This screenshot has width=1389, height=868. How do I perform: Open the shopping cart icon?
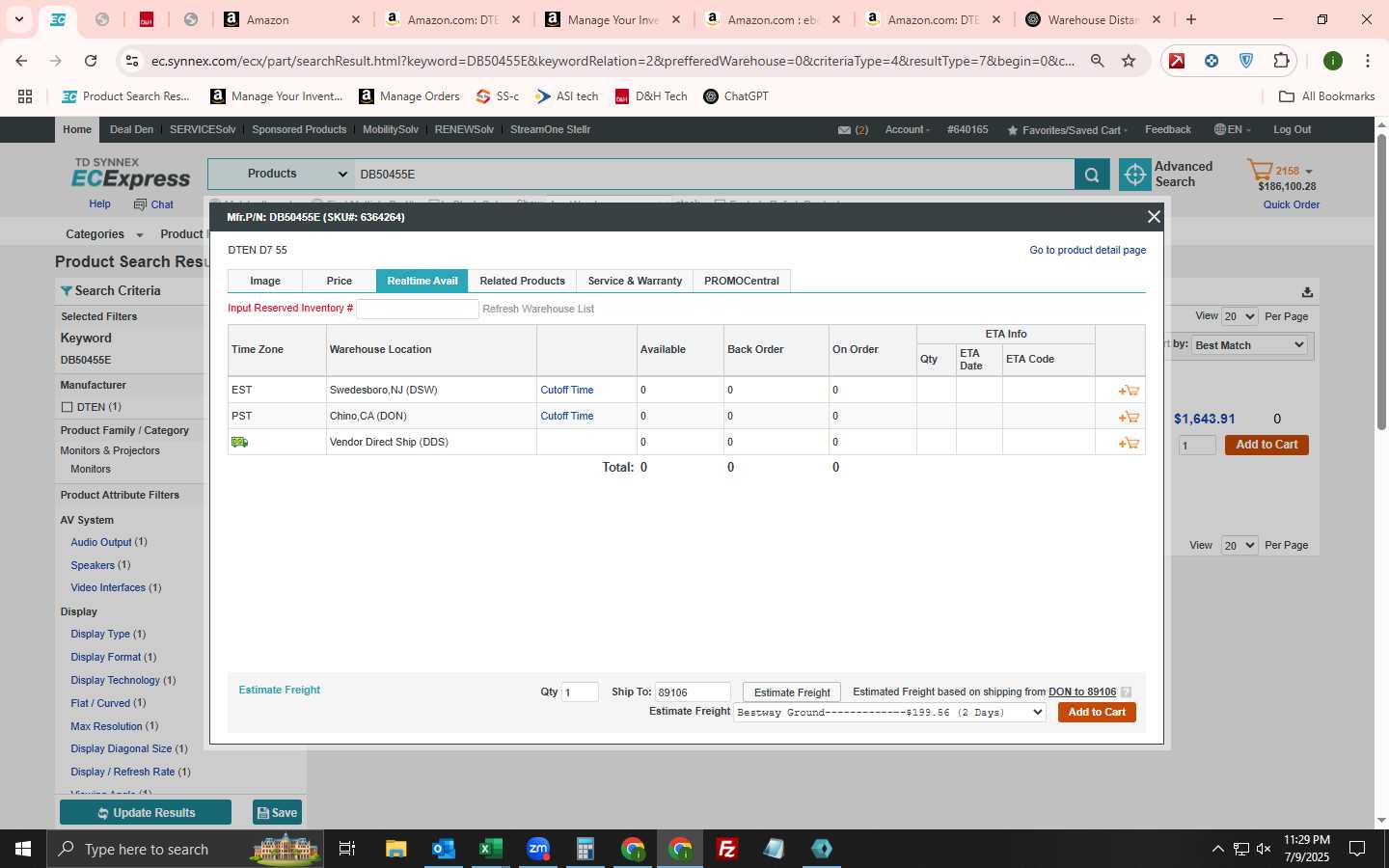pyautogui.click(x=1260, y=171)
